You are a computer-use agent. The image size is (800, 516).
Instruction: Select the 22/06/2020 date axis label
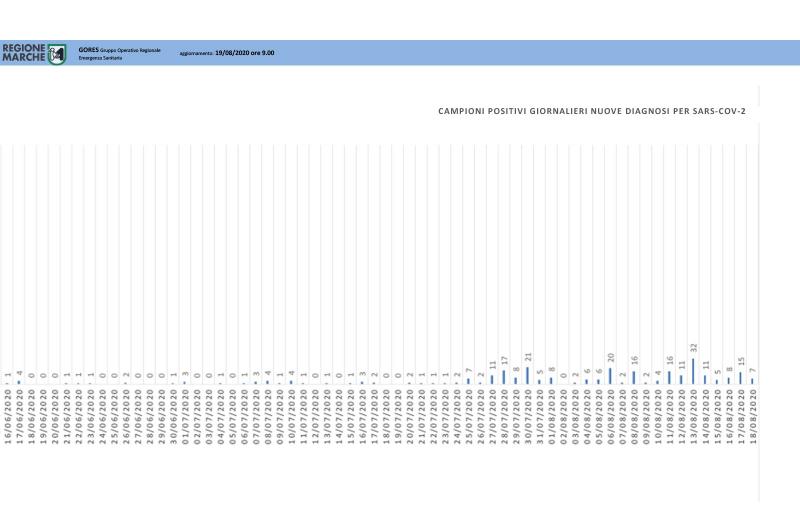[79, 415]
